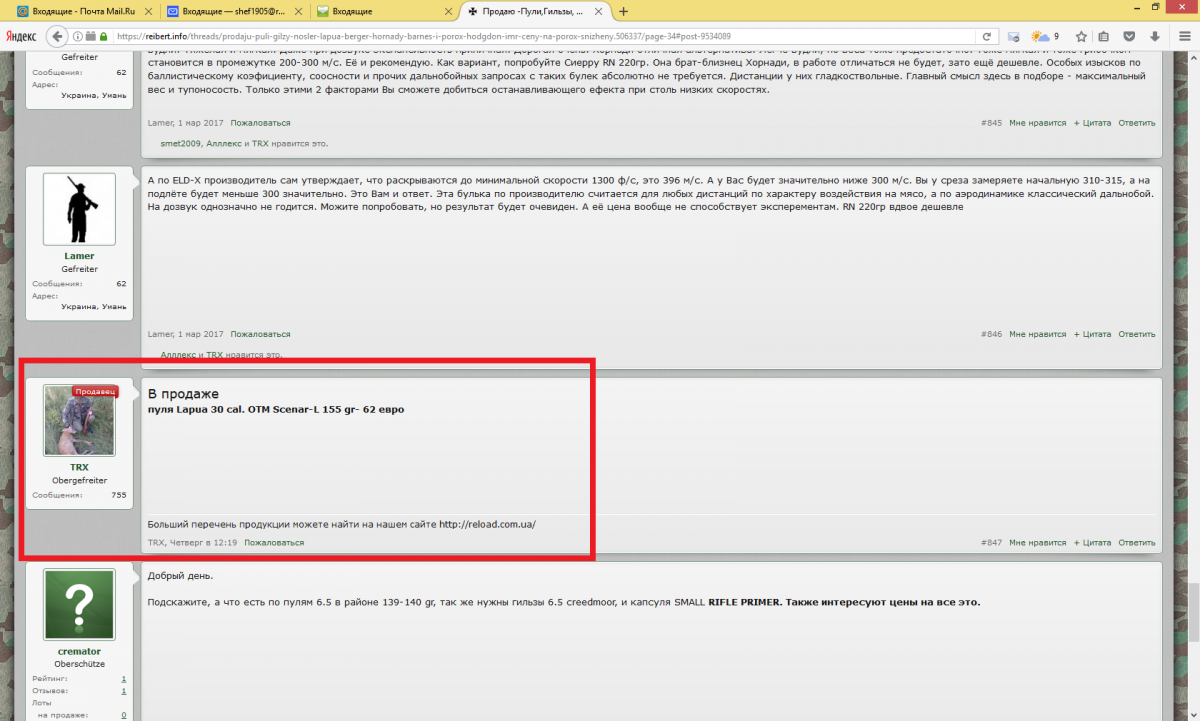Quote post #846 with '+ Цитата'
The width and height of the screenshot is (1200, 721).
point(1092,334)
